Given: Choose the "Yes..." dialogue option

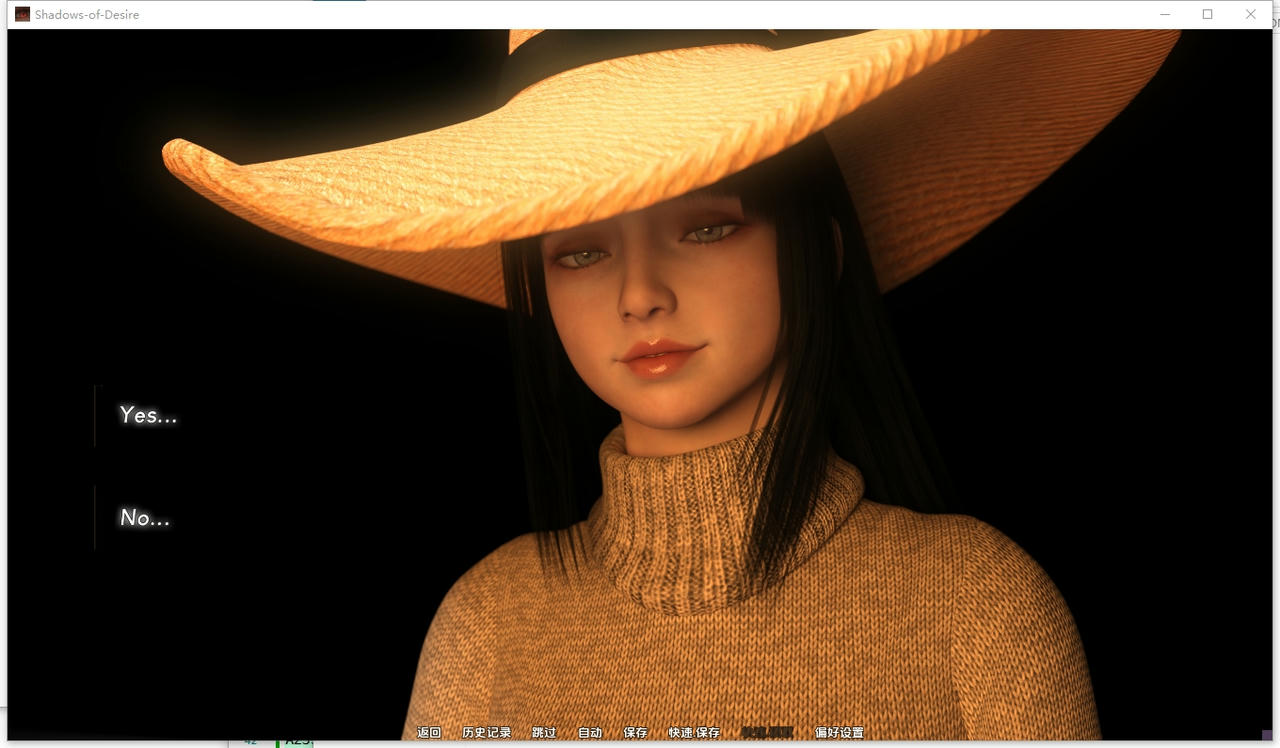Looking at the screenshot, I should (x=147, y=415).
